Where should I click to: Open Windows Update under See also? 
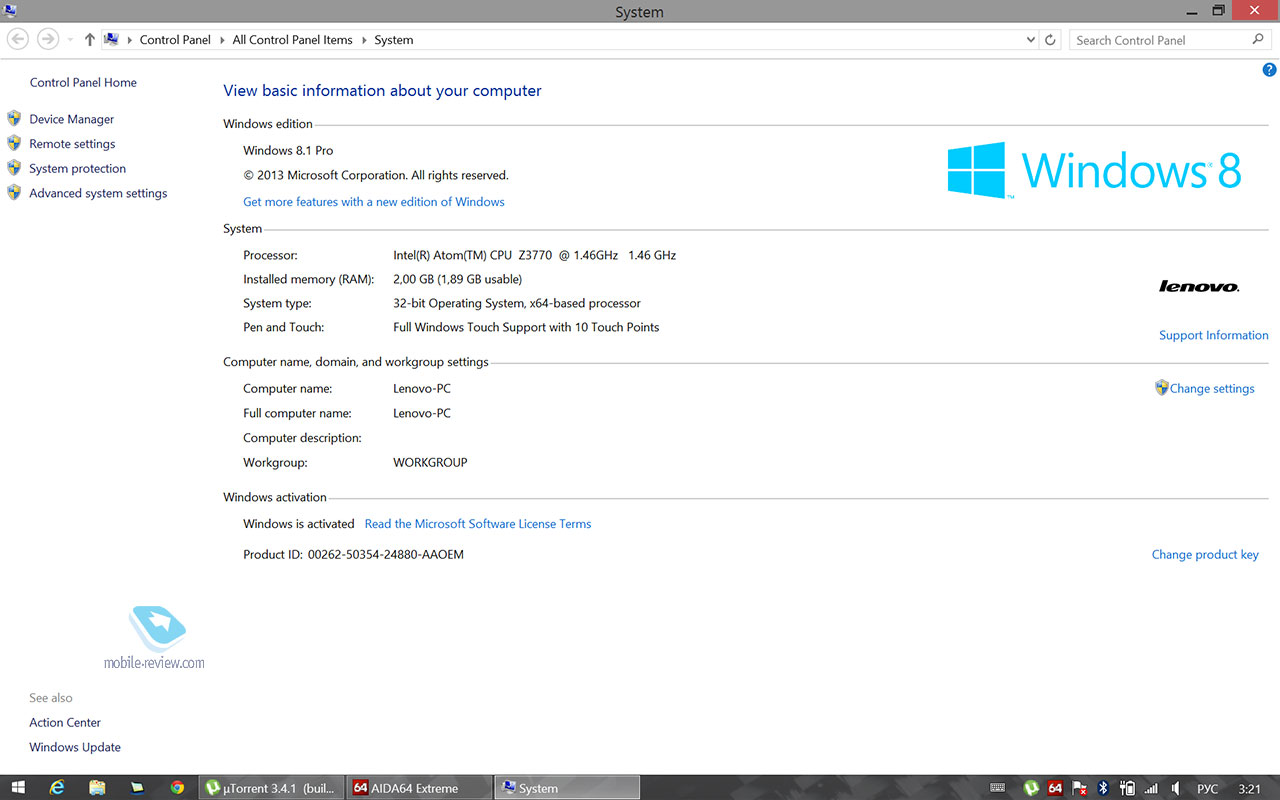click(75, 748)
